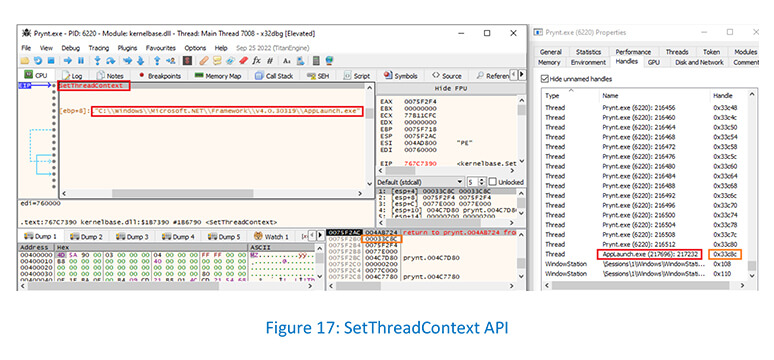Select the AppLaunch.exe thread handle row
Image resolution: width=774 pixels, height=360 pixels.
[x=647, y=254]
